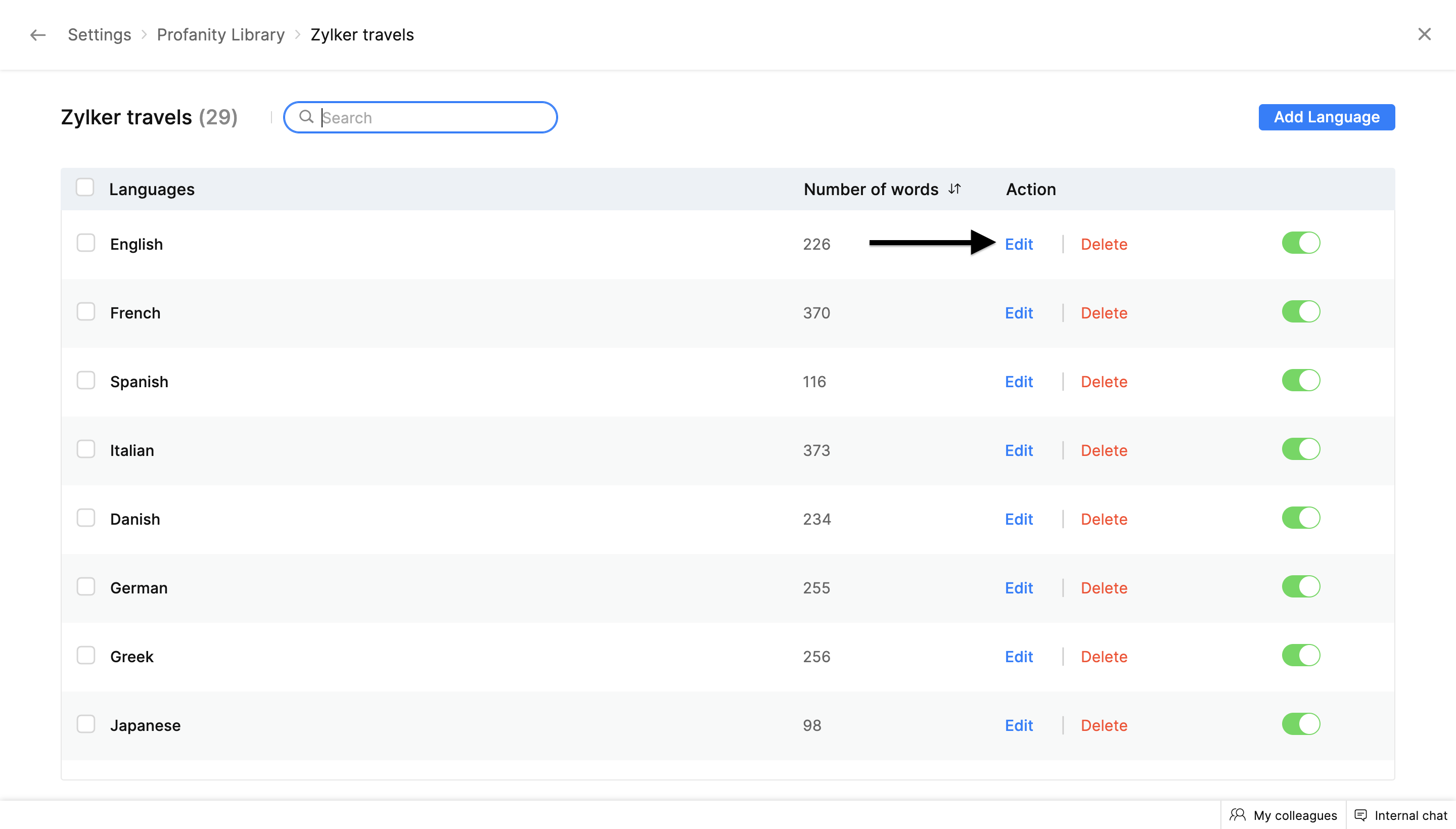Viewport: 1456px width, 829px height.
Task: Go to Settings breadcrumb
Action: click(x=99, y=35)
